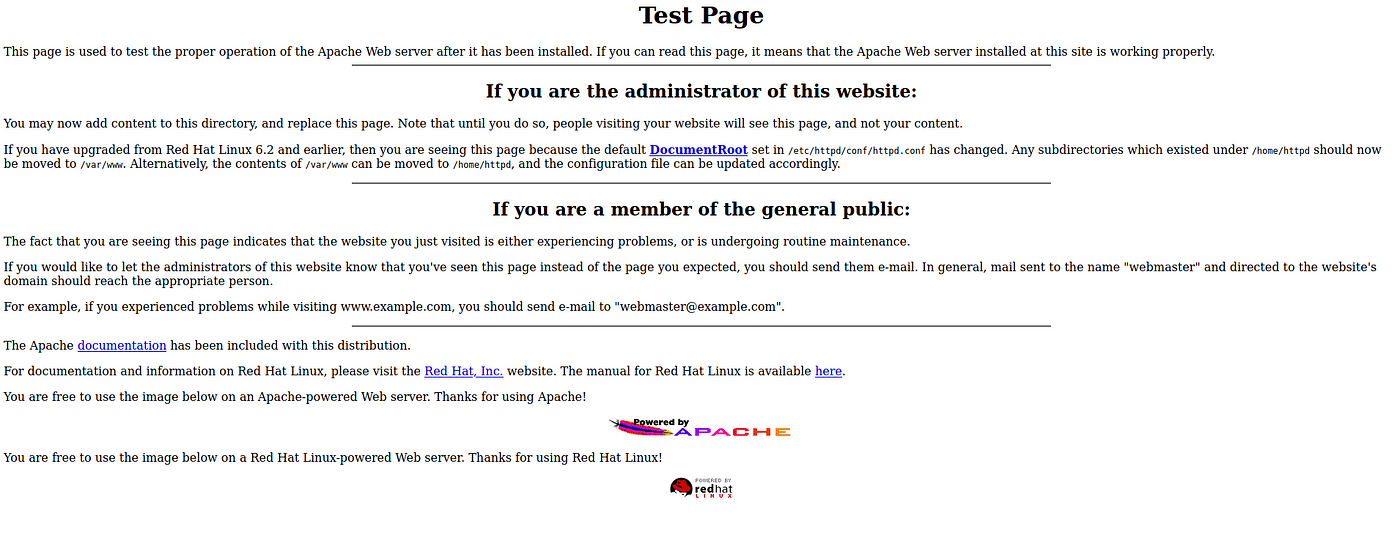This screenshot has height=549, width=1400.
Task: Click the Powered by Apache logo image
Action: 700,428
